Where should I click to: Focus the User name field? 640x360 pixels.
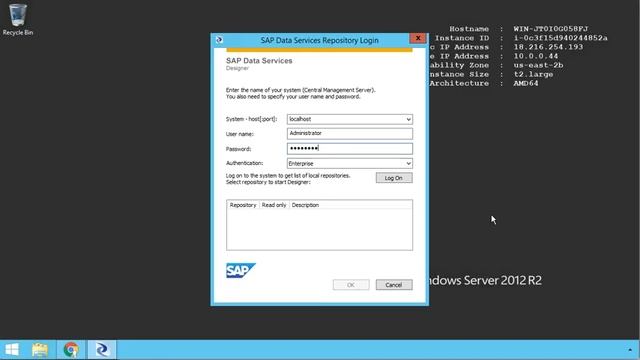coord(349,133)
